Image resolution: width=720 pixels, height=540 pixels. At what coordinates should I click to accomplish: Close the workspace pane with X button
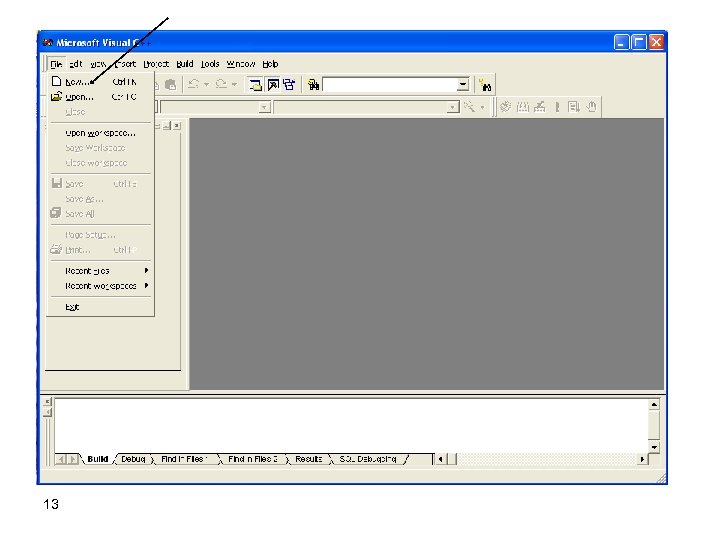(177, 126)
